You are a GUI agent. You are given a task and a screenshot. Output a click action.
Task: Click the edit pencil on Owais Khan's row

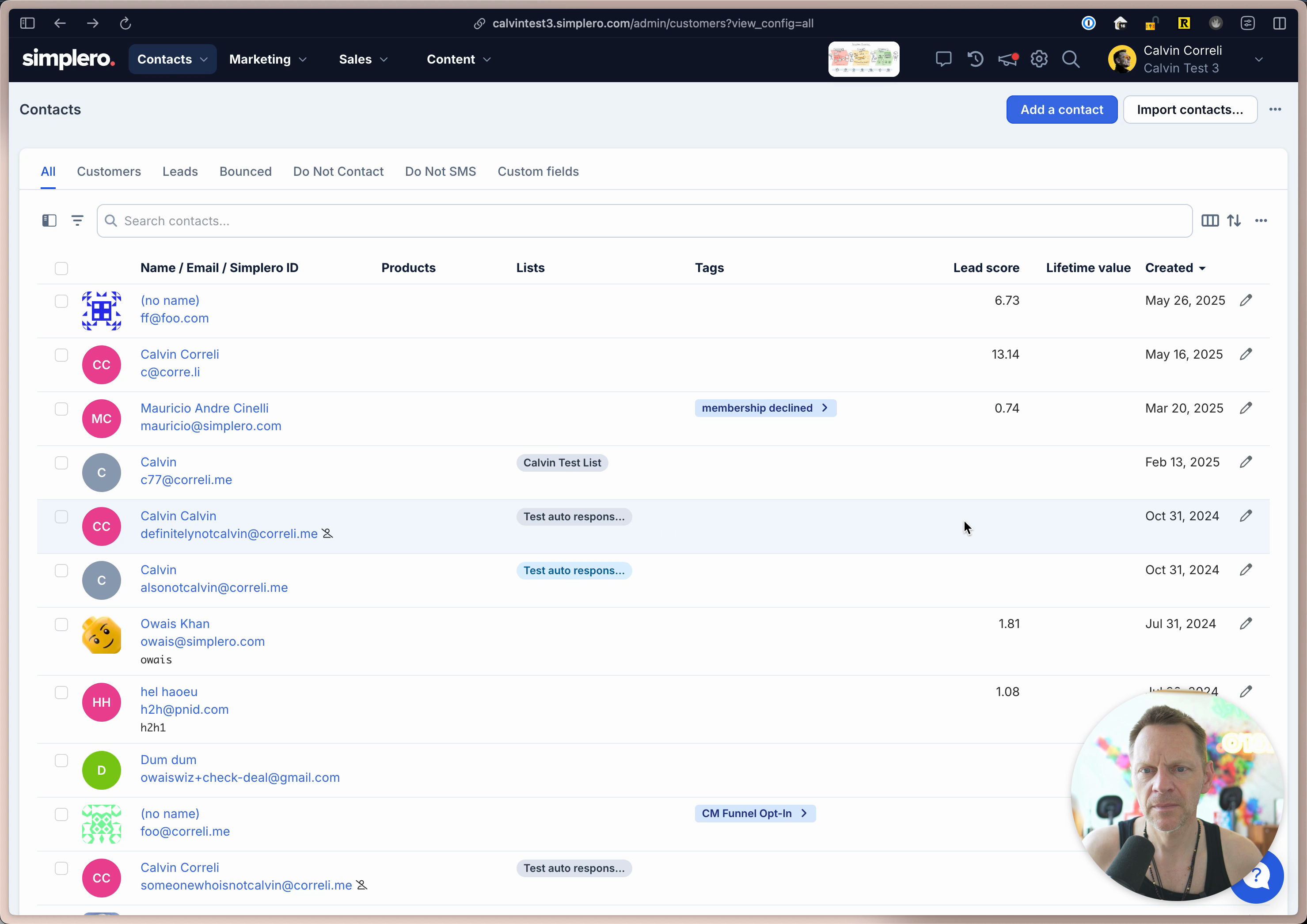pos(1246,624)
